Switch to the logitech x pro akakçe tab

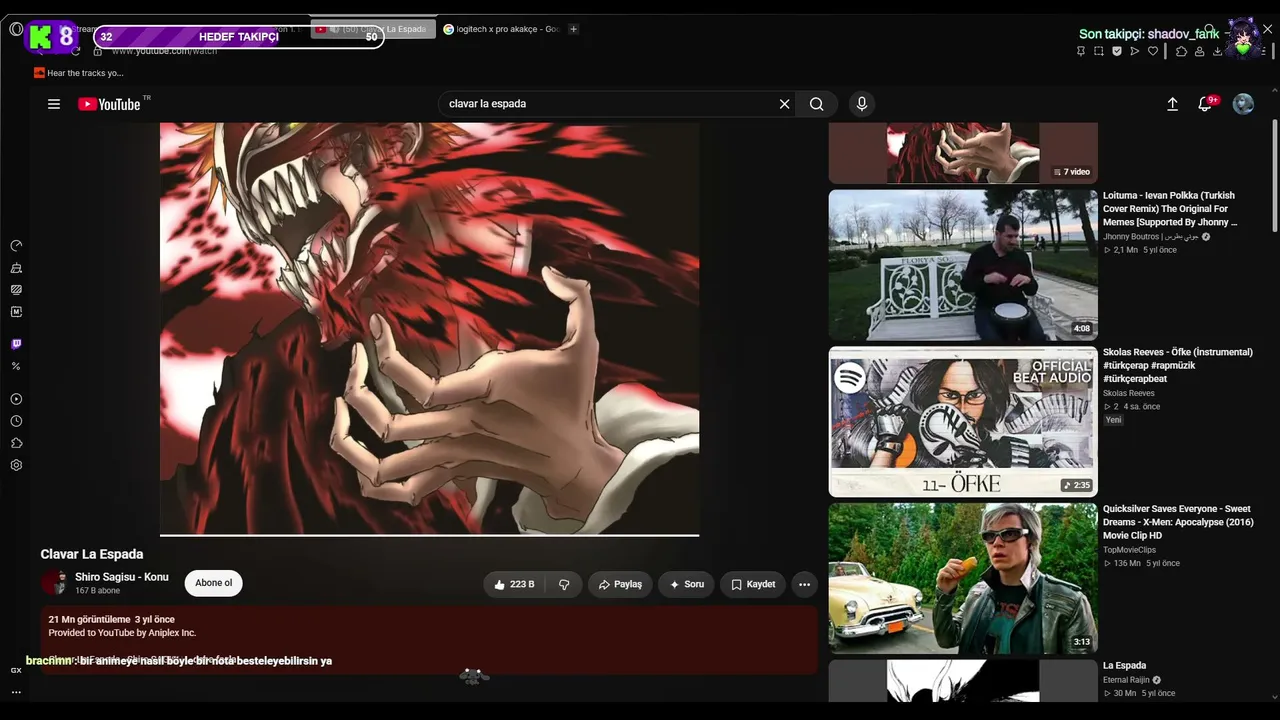click(501, 29)
